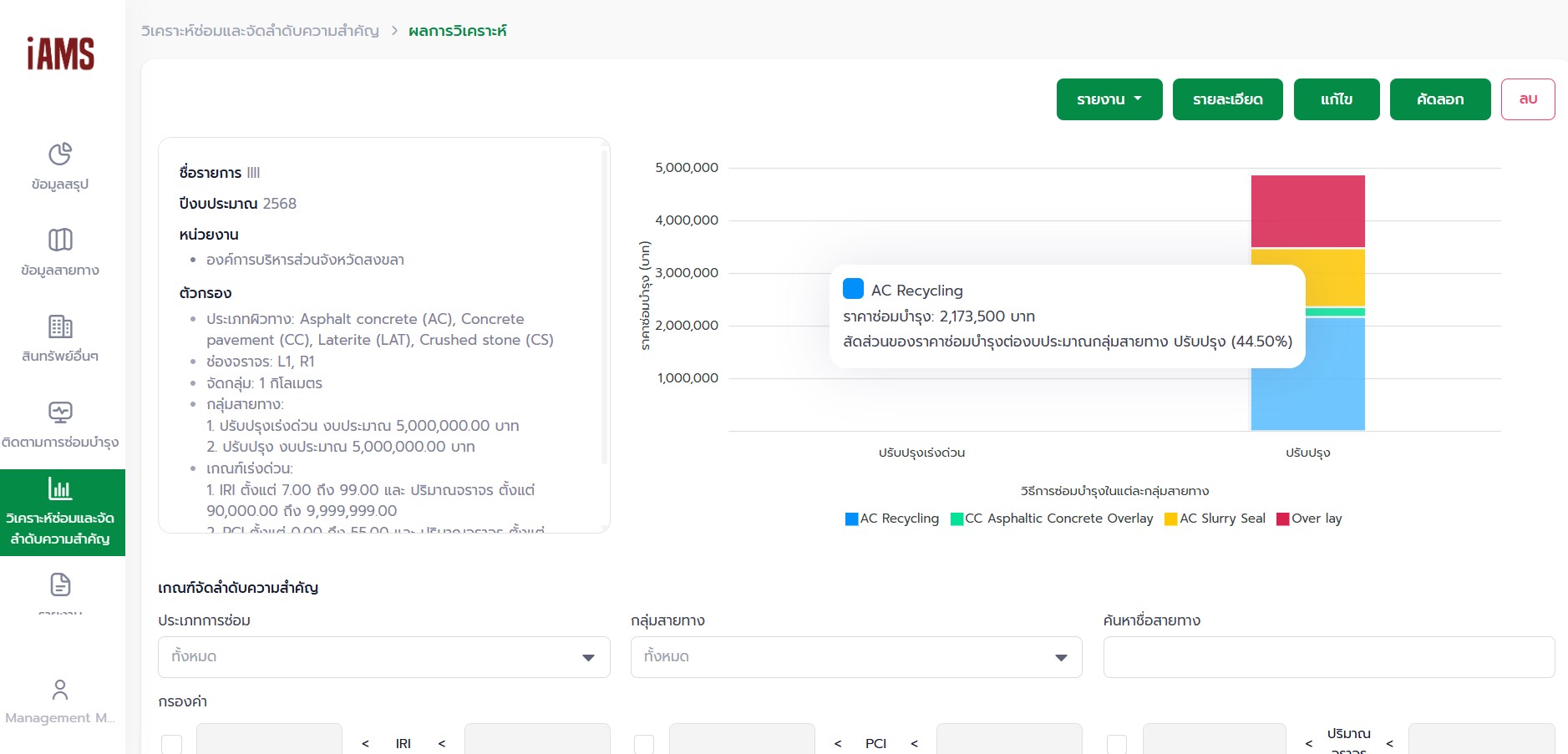Toggle the Over lay legend color swatch
The width and height of the screenshot is (1568, 754).
1283,519
